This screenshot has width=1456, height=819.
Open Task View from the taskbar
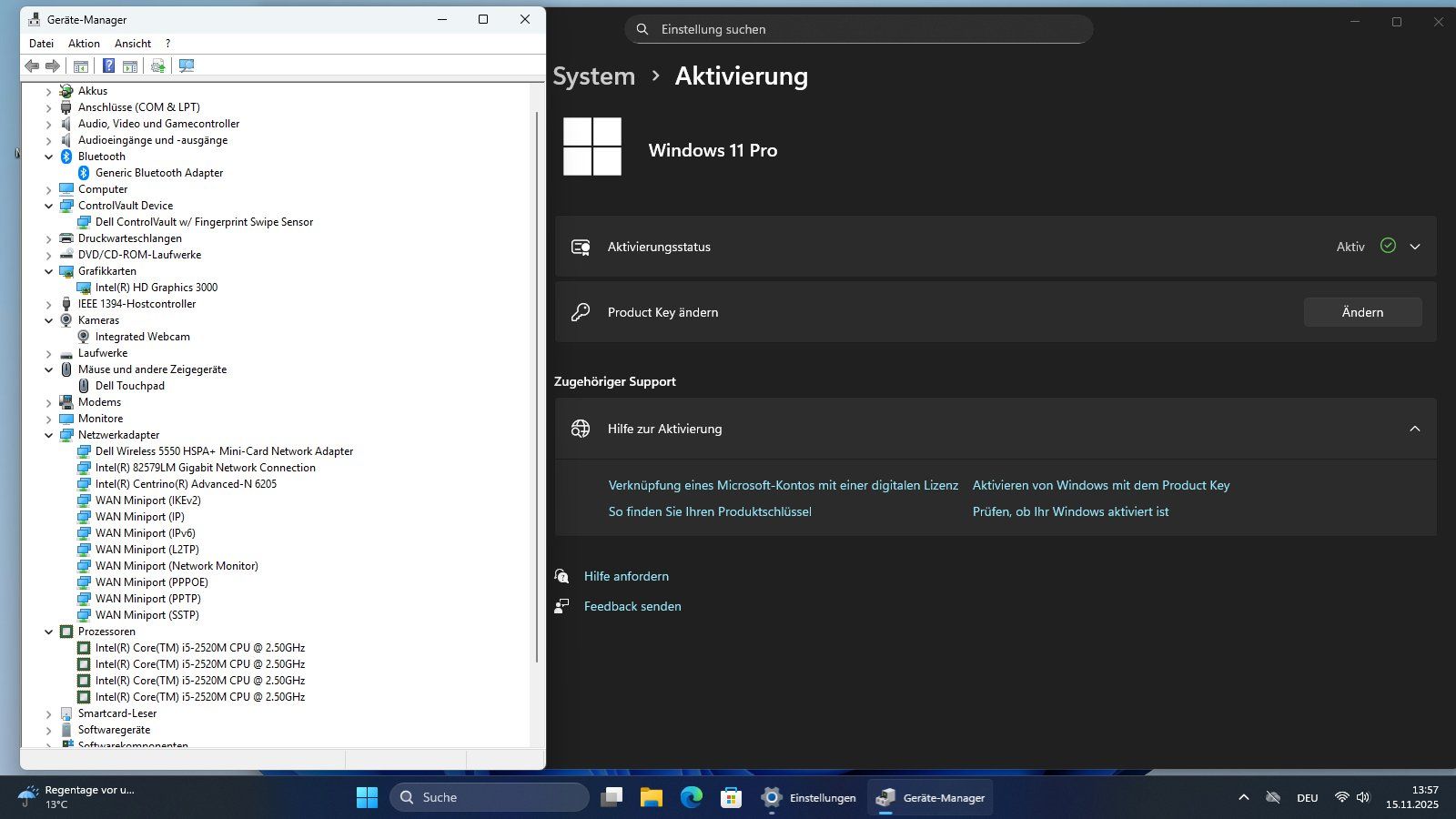612,797
